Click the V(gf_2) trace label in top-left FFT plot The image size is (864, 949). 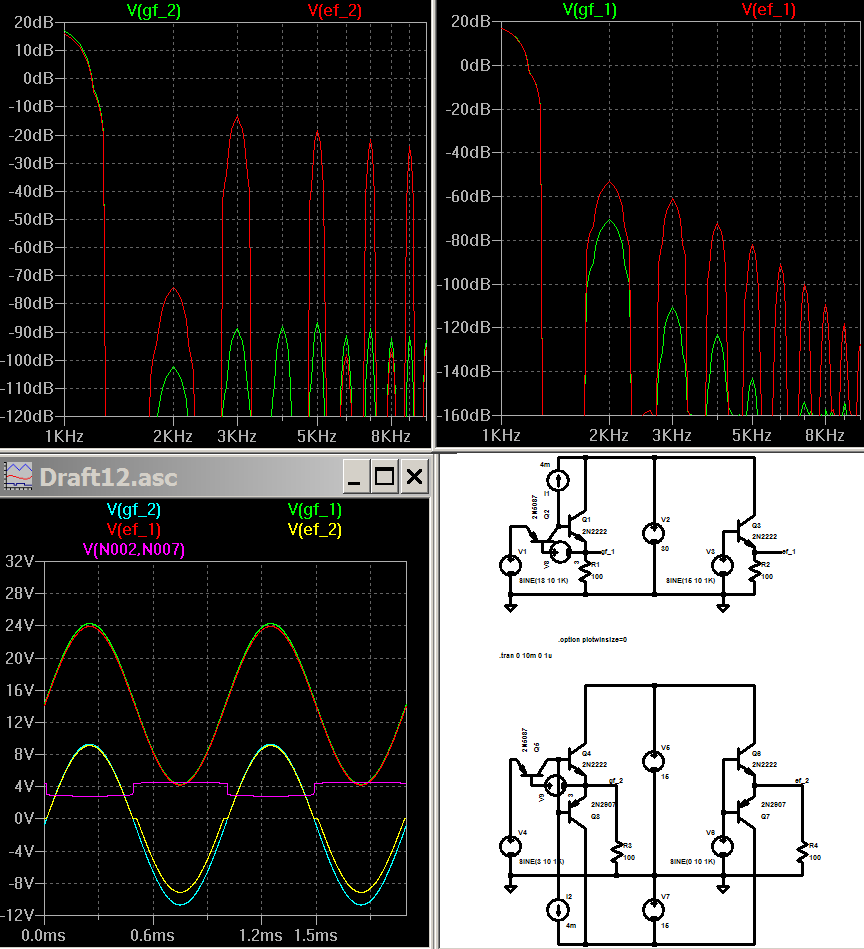coord(154,10)
